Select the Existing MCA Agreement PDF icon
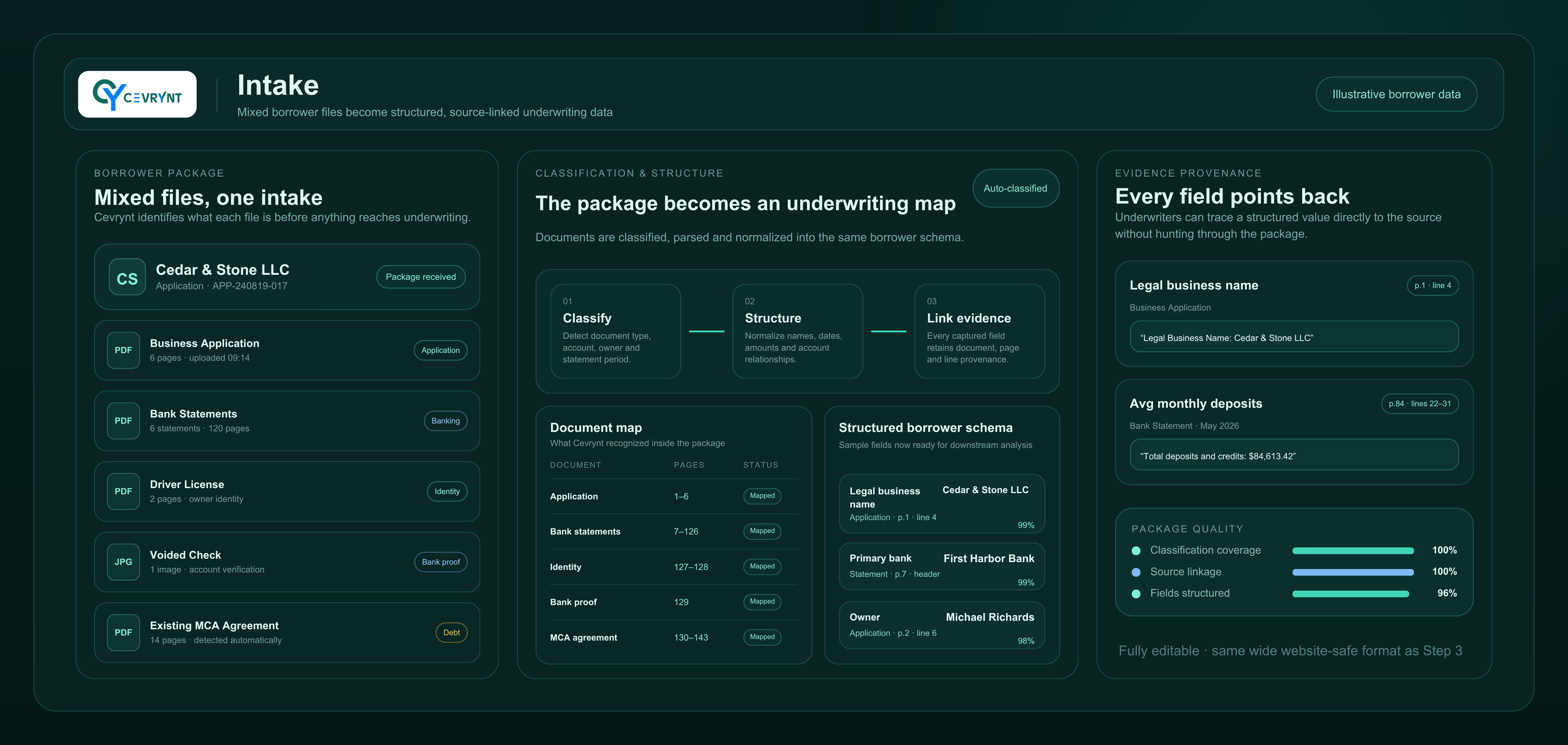The height and width of the screenshot is (745, 1568). 124,632
